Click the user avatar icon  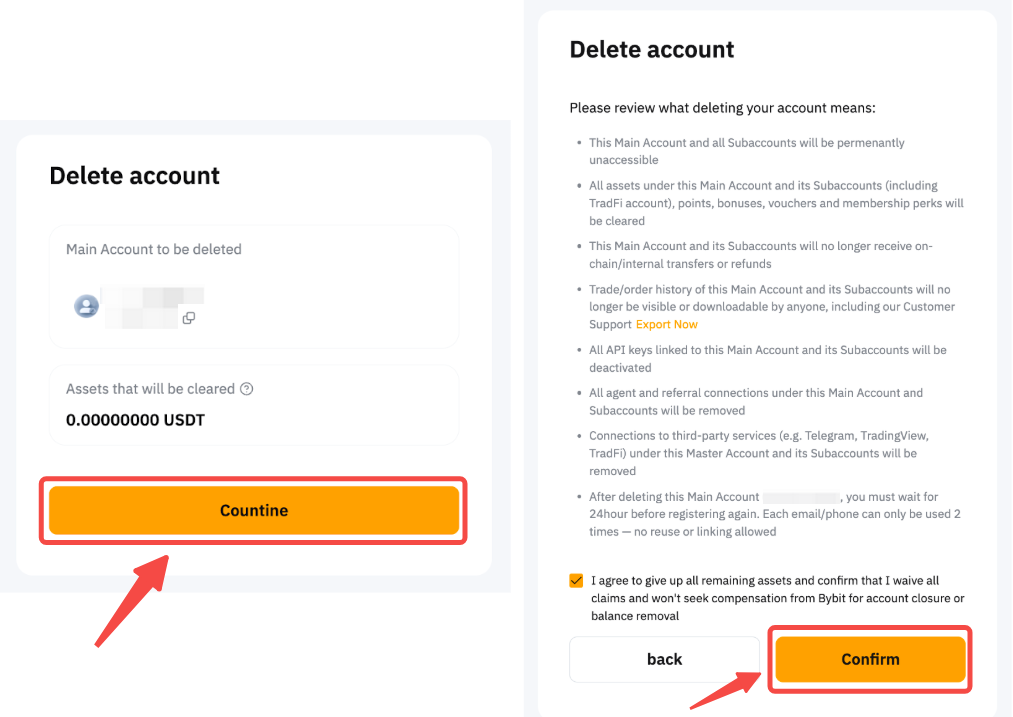coord(87,306)
